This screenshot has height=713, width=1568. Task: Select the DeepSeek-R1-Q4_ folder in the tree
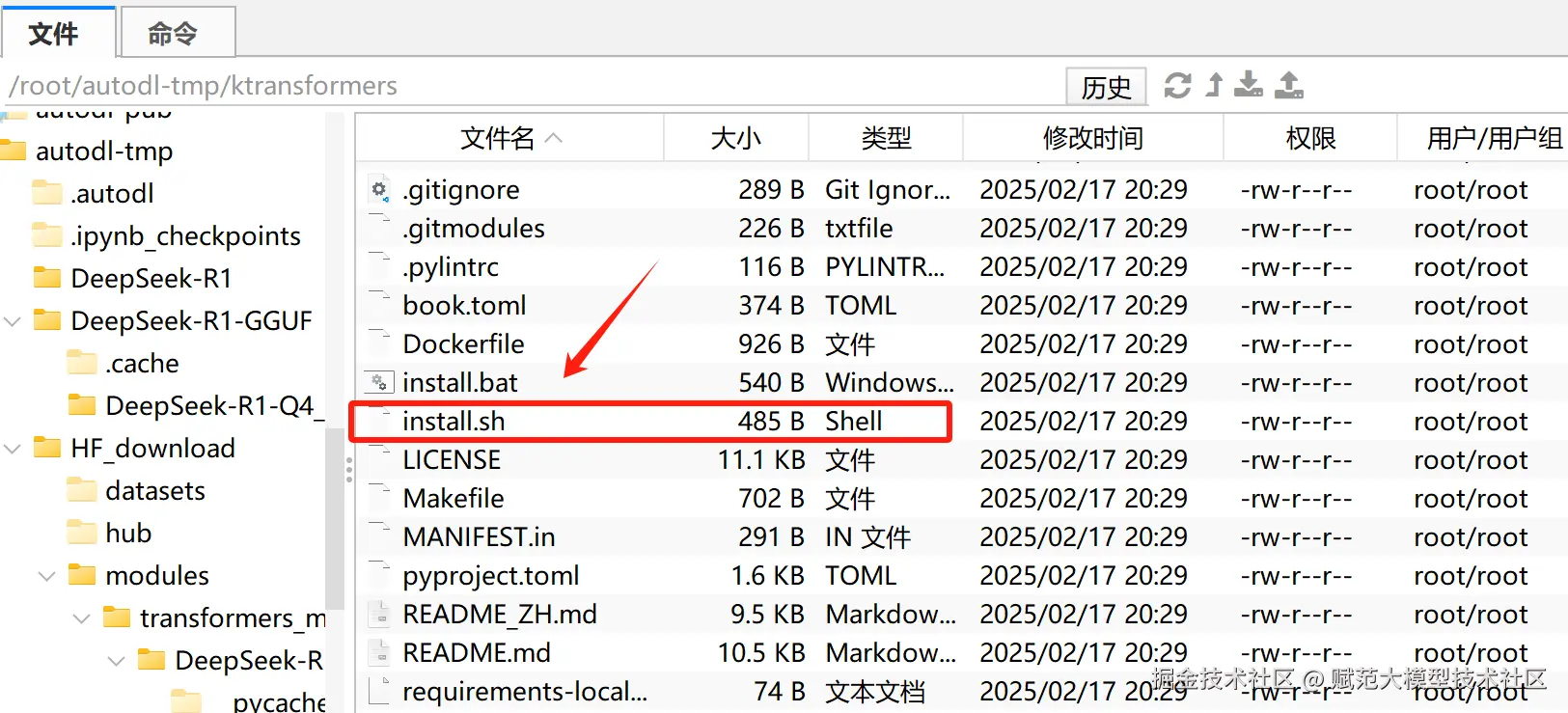point(215,405)
